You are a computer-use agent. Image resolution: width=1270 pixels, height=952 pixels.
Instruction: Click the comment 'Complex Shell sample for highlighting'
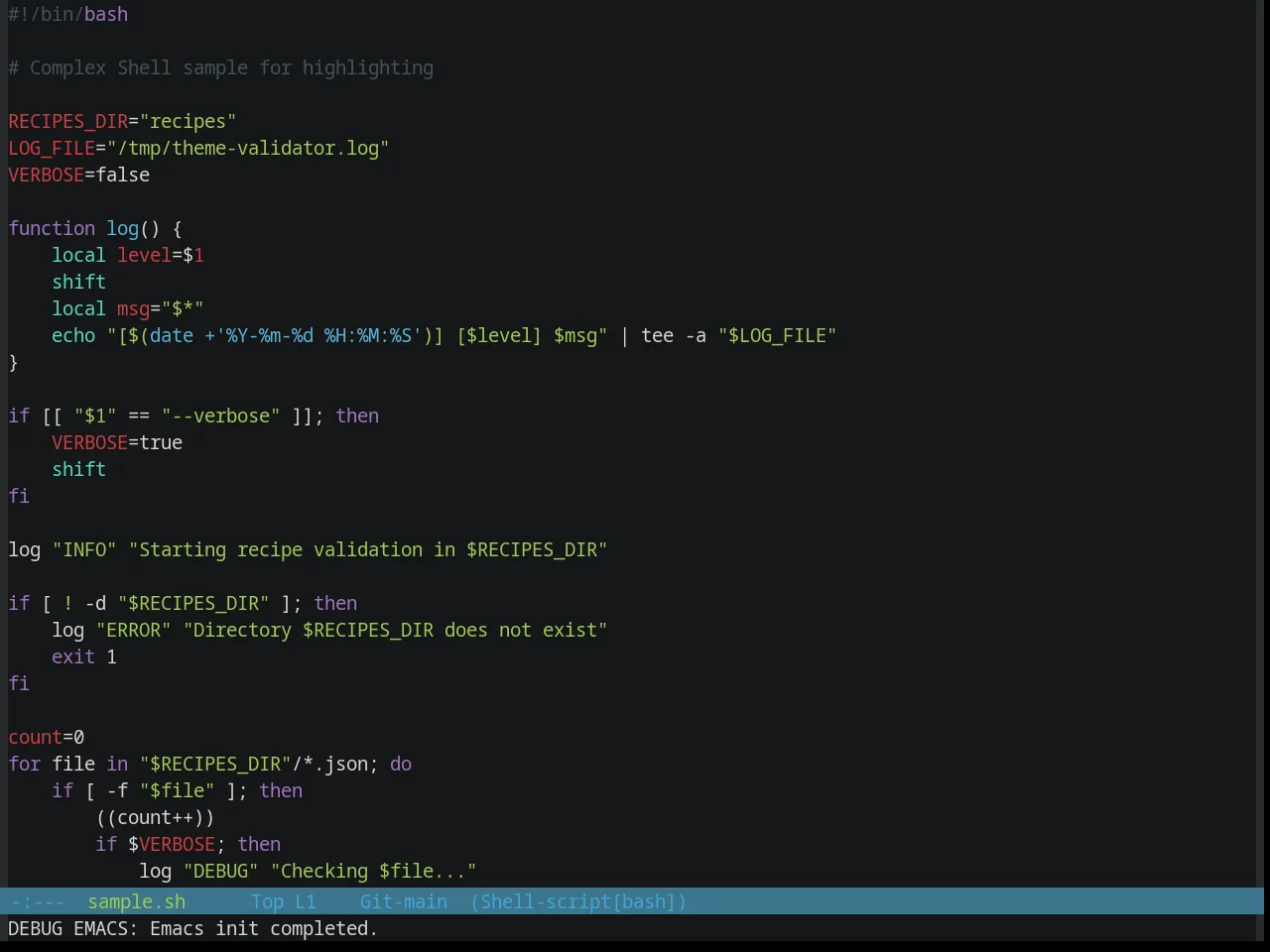click(x=231, y=67)
